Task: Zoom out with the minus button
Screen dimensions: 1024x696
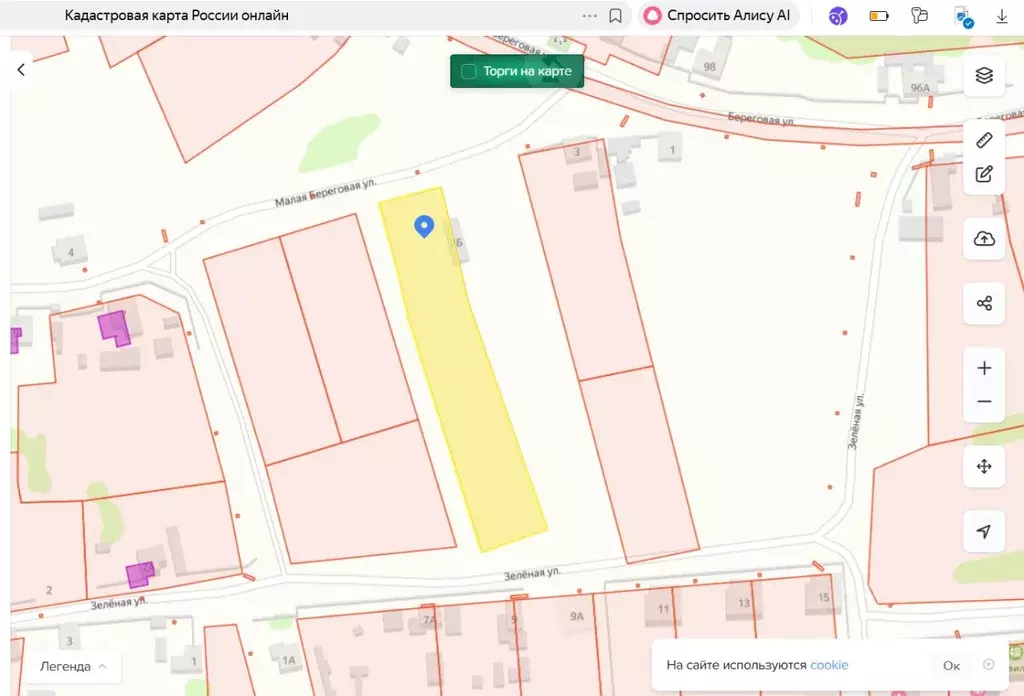Action: (x=984, y=402)
